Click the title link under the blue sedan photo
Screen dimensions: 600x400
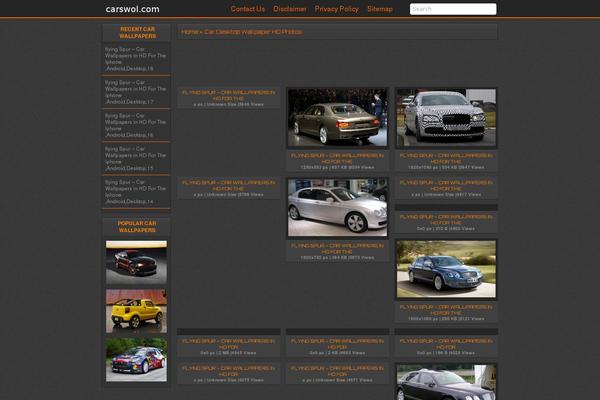446,310
